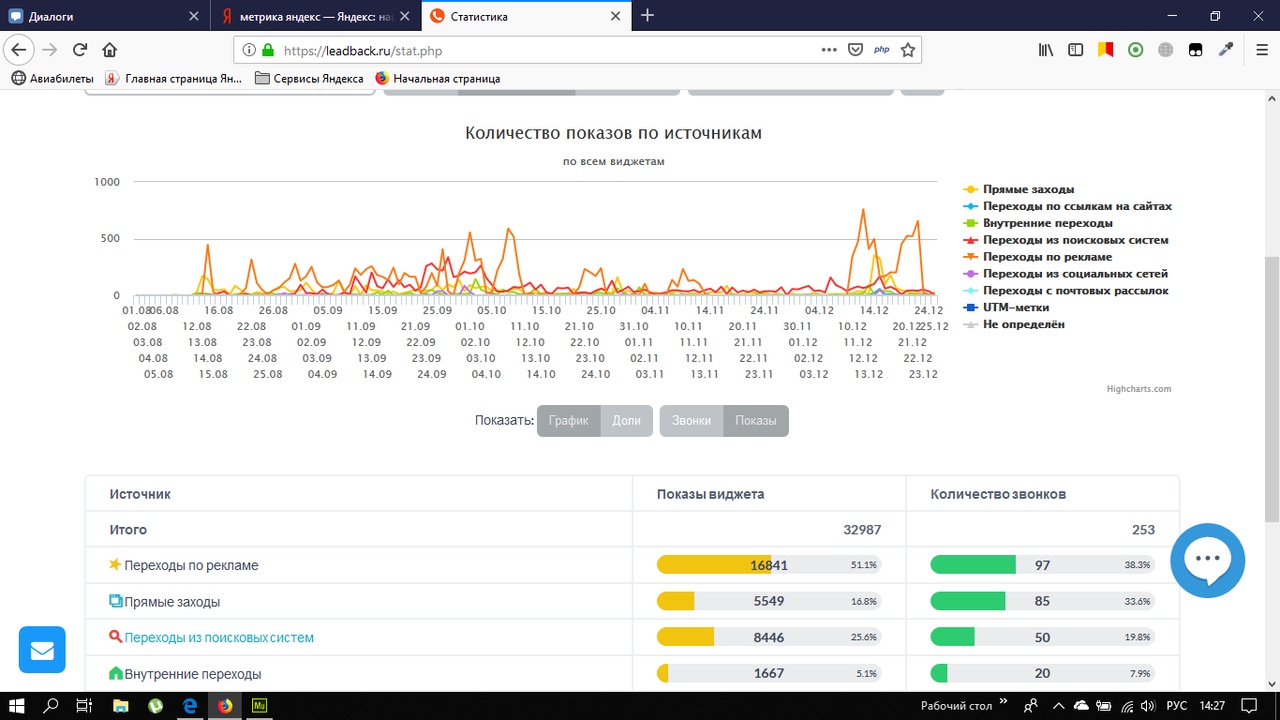
Task: Switch to the Диалоги browser tab
Action: tap(104, 16)
